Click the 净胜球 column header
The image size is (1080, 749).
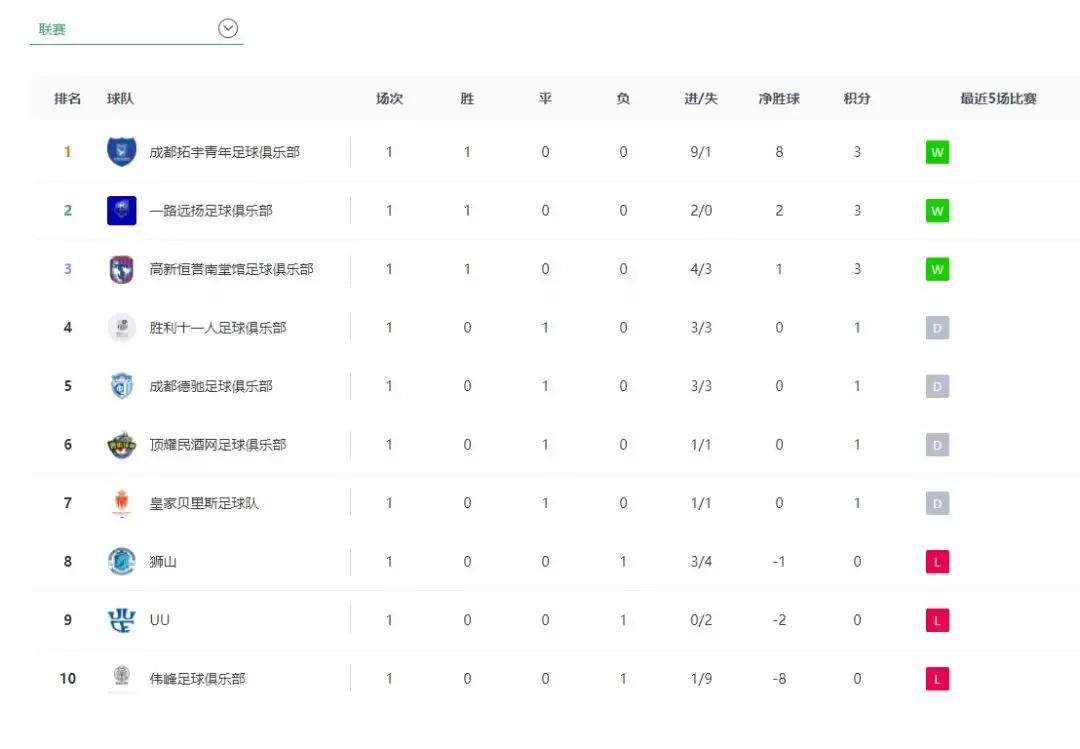[x=779, y=98]
